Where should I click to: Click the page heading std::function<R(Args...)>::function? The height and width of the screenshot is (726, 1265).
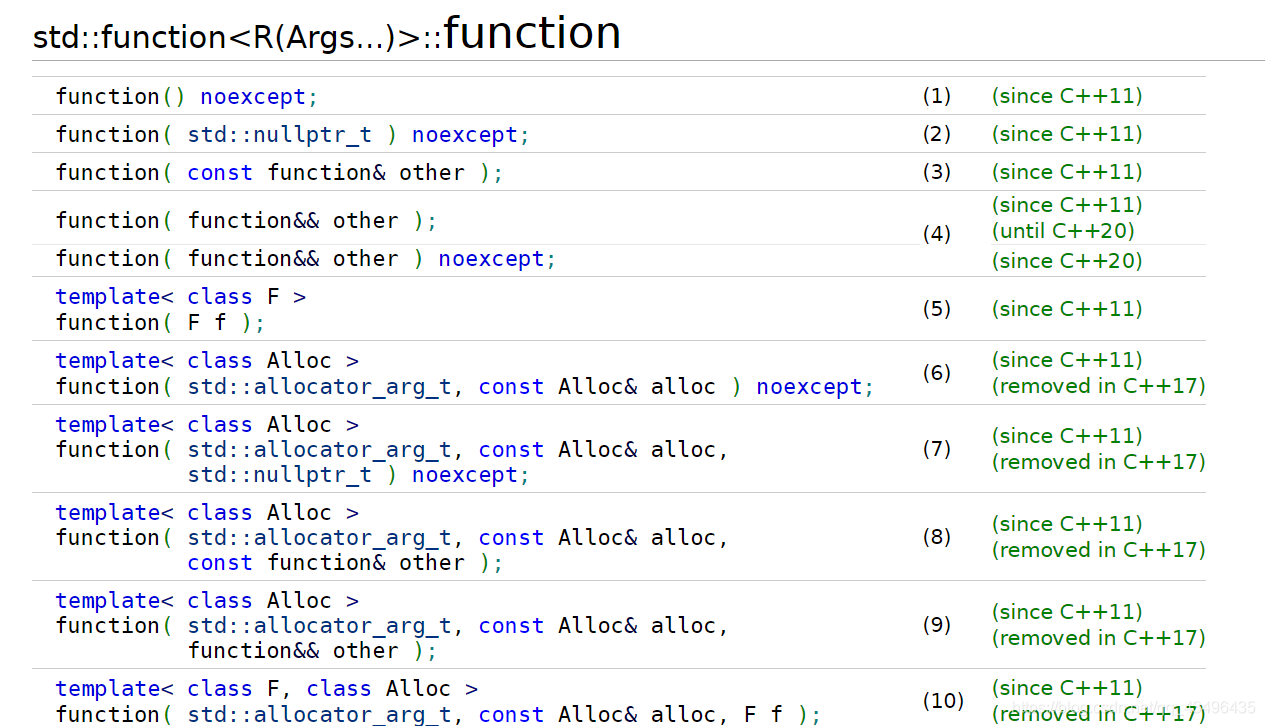point(327,34)
